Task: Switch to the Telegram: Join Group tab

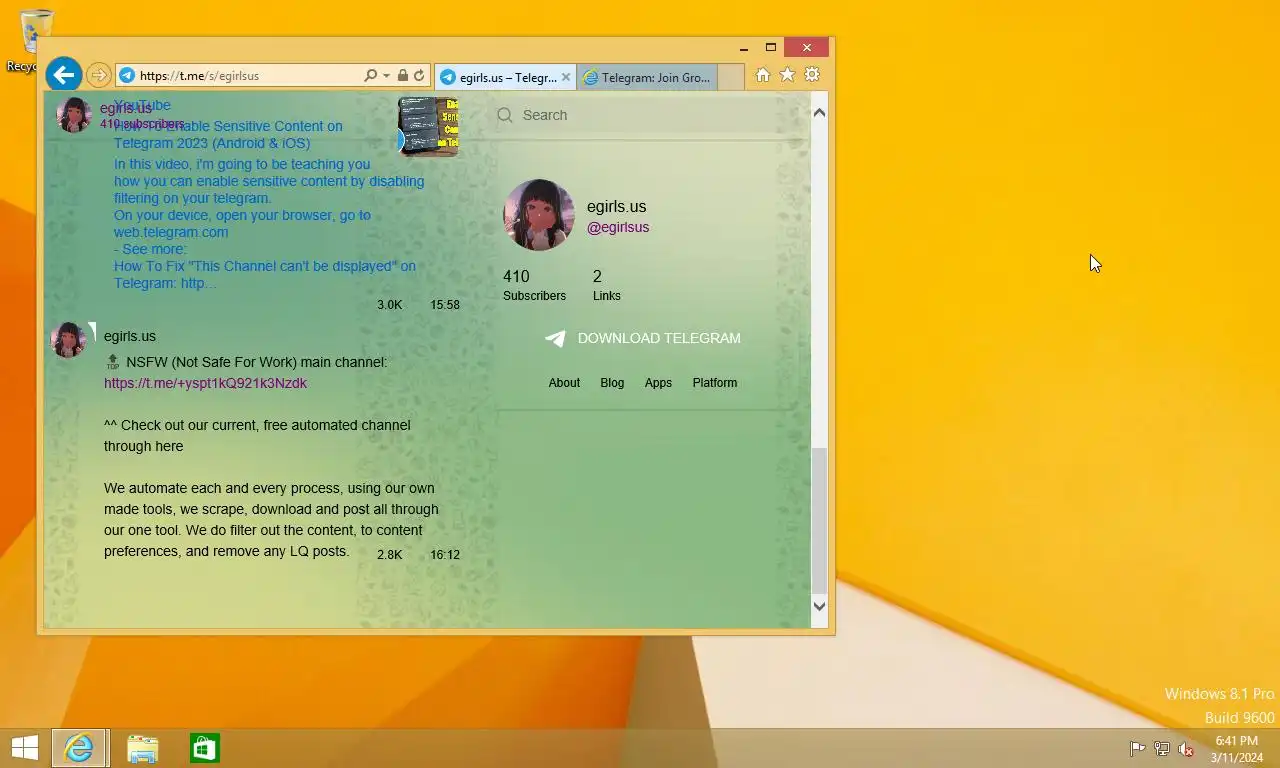Action: (647, 77)
